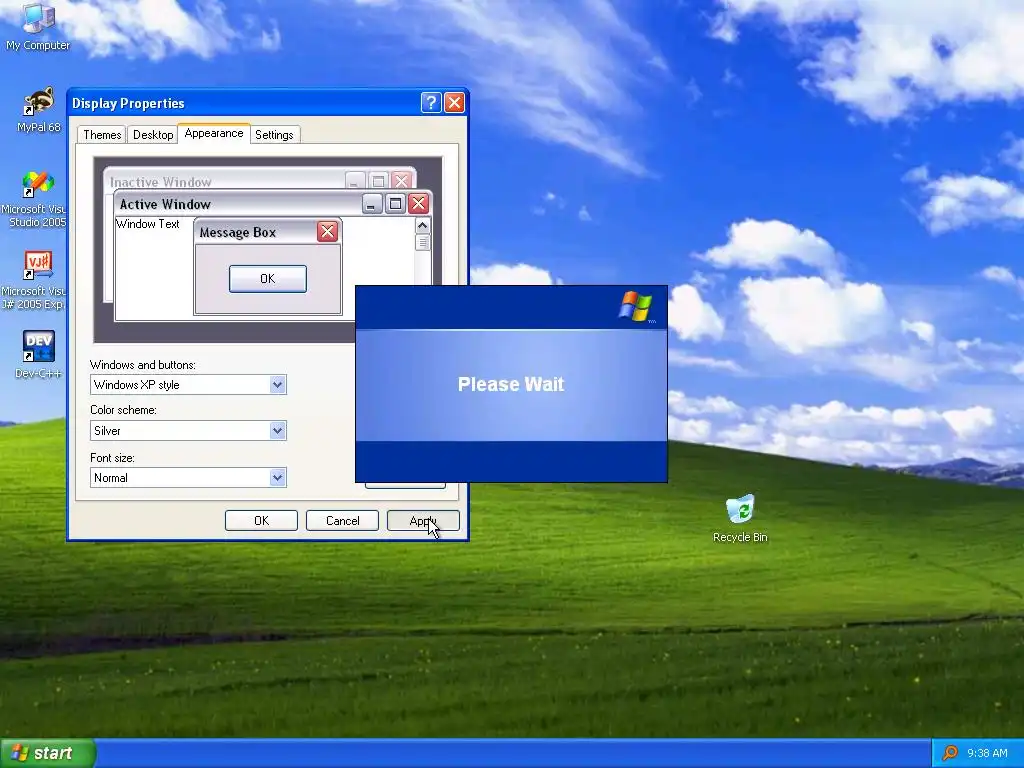Click the Active Window preview minimize icon
This screenshot has height=768, width=1024.
372,204
